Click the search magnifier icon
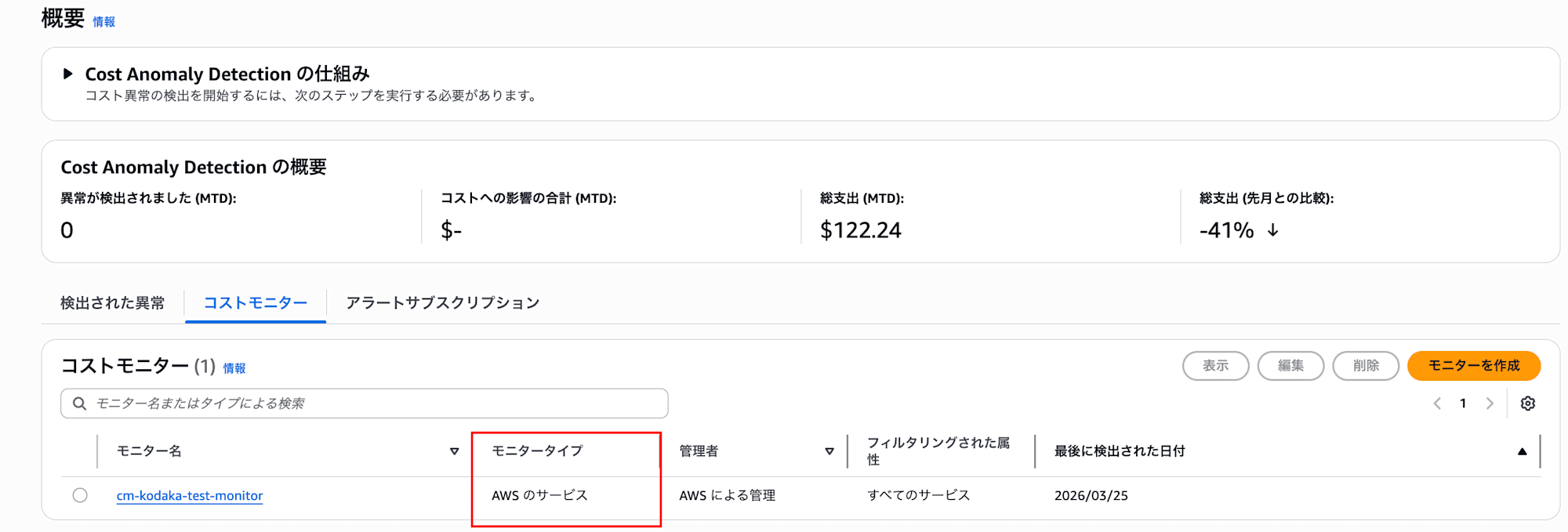Screen dimensions: 1568x532 pos(79,403)
